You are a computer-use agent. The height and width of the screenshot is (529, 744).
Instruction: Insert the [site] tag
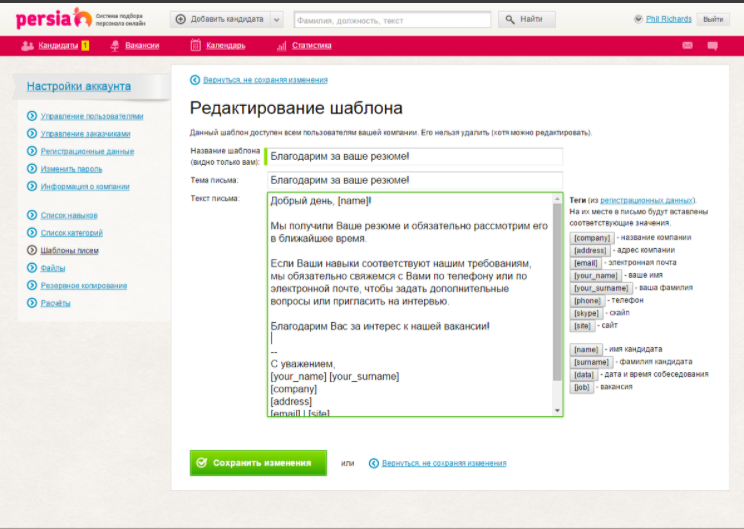click(582, 326)
